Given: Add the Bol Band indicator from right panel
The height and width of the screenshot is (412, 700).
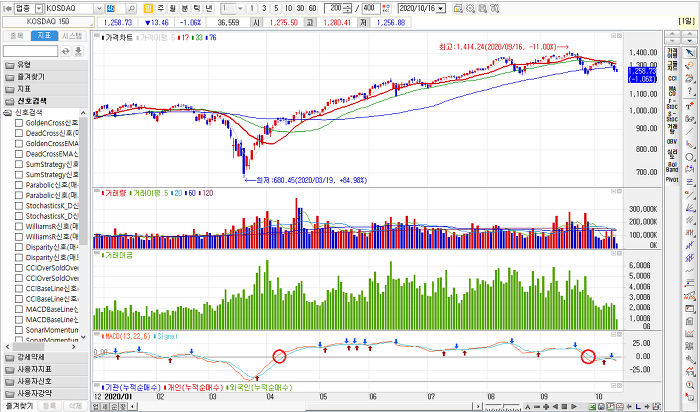Looking at the screenshot, I should (x=672, y=167).
